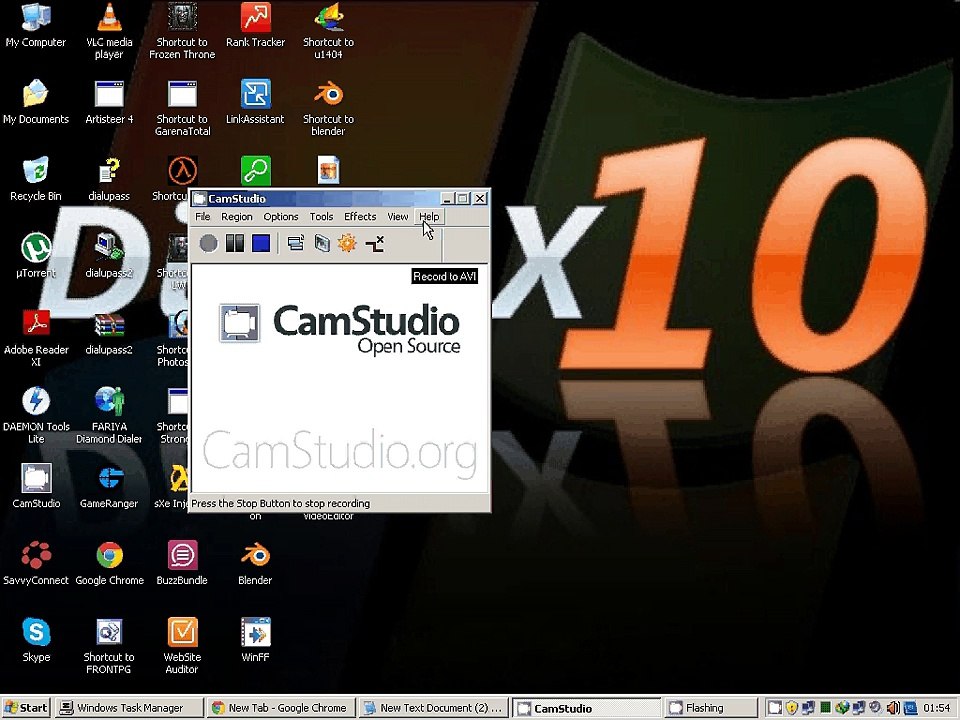
Task: Click the toggle view windows icon
Action: tap(295, 243)
